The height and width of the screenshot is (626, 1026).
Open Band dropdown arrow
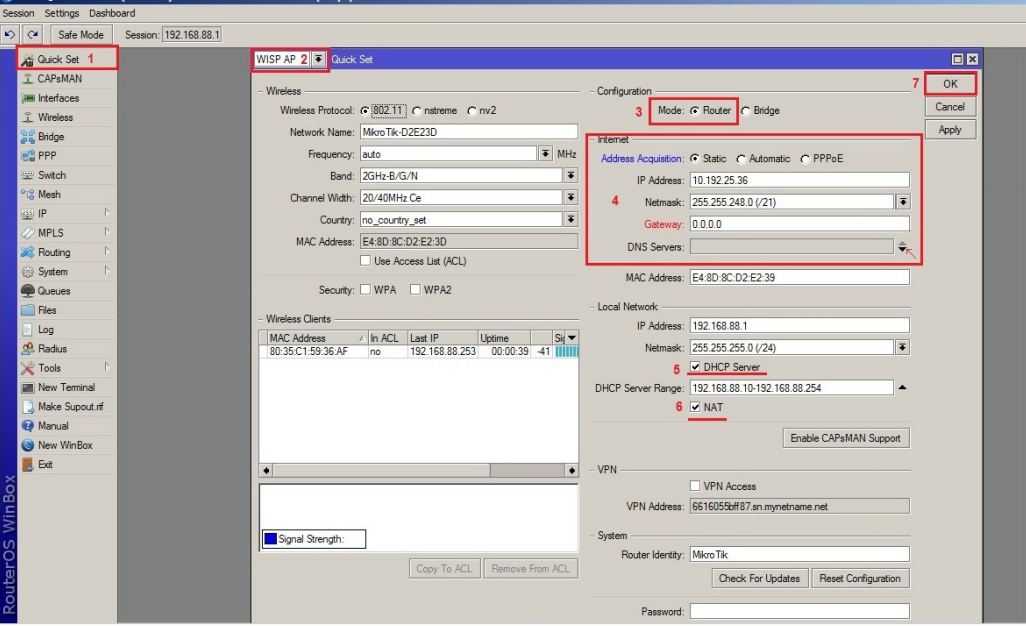571,175
